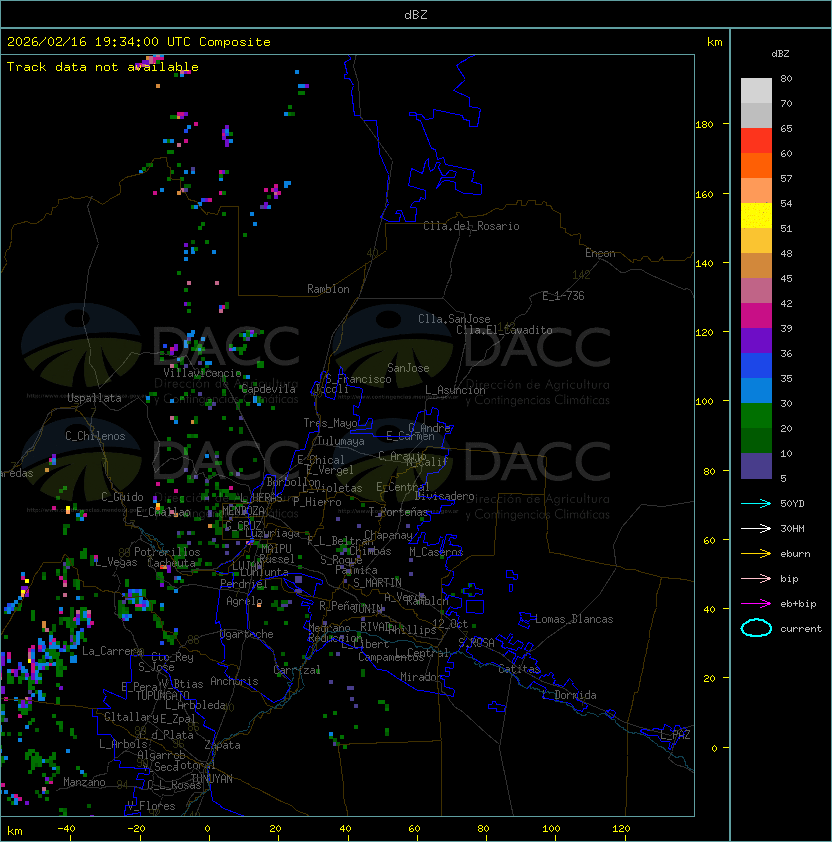Screen dimensions: 832x842
Task: Click the '180' km tick on vertical axis
Action: (x=704, y=124)
